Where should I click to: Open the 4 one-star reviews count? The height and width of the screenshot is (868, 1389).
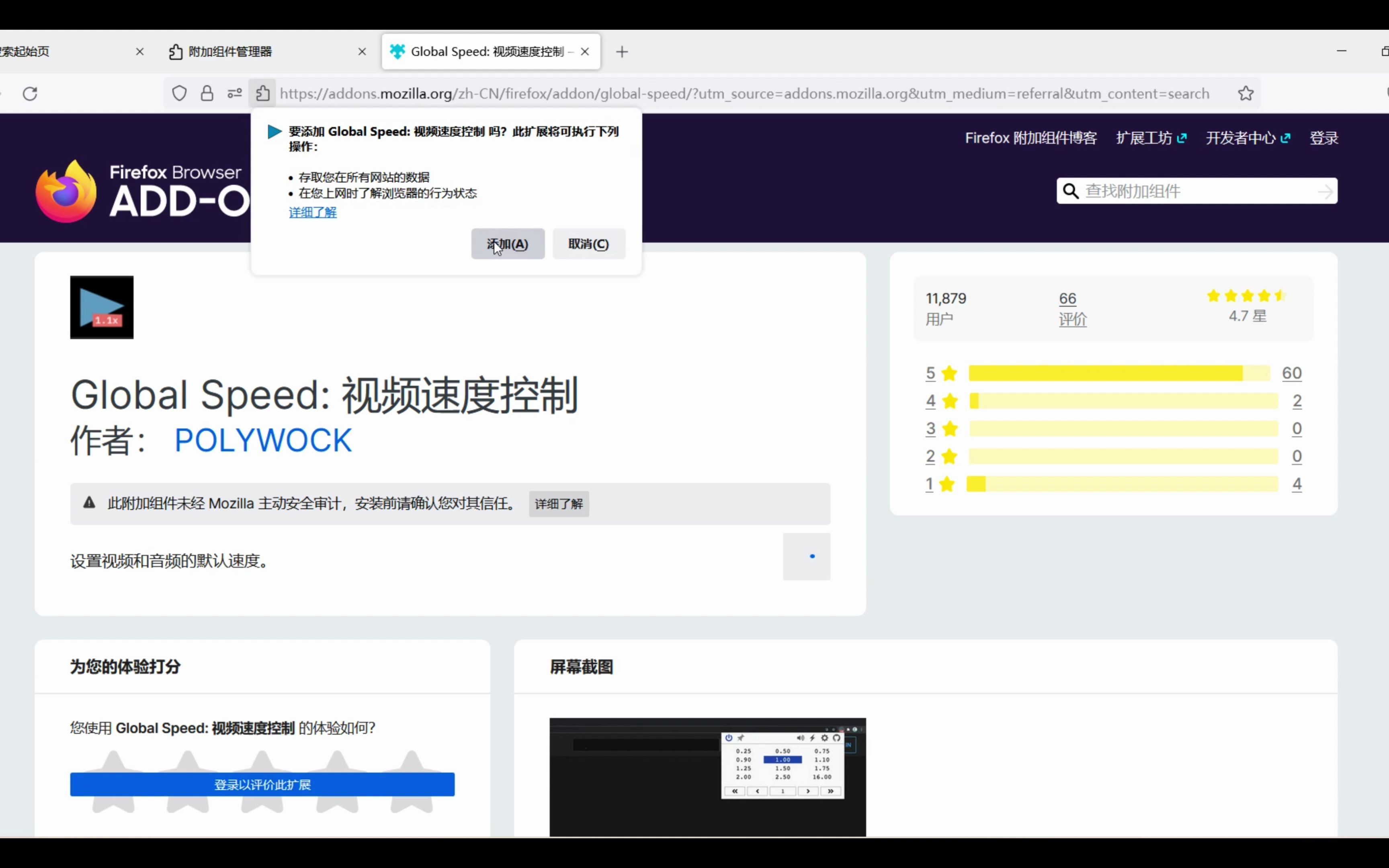(x=1297, y=484)
